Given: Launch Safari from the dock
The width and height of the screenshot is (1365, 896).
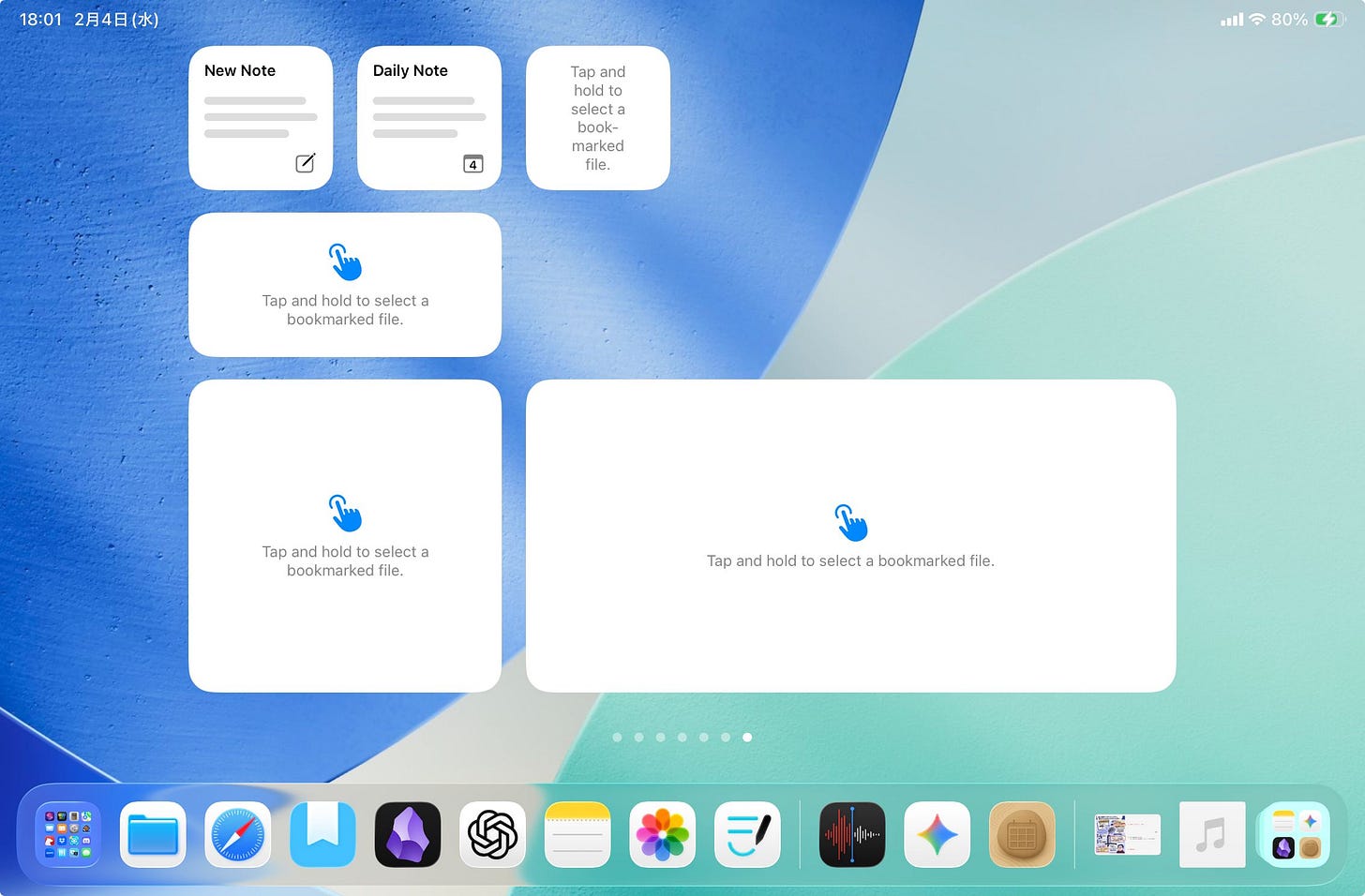Looking at the screenshot, I should pyautogui.click(x=238, y=834).
